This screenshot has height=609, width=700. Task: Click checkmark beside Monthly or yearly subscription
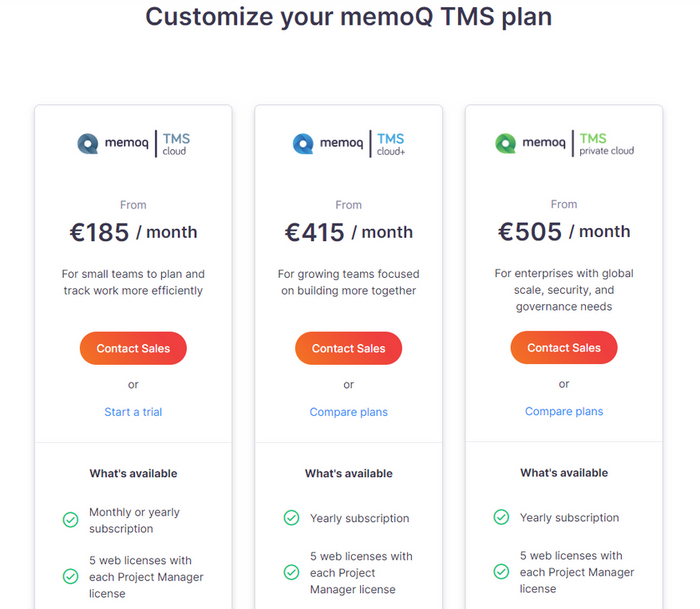pos(71,520)
